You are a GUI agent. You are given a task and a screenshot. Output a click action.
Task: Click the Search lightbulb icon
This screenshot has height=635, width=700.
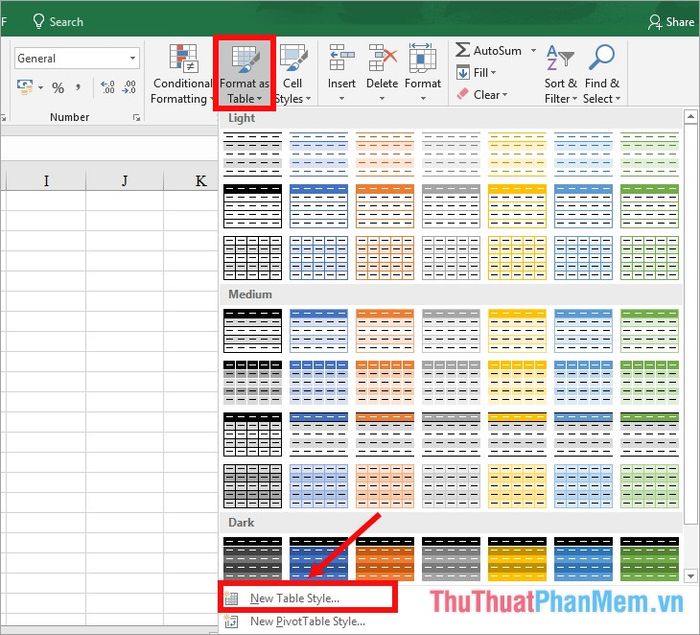tap(39, 21)
